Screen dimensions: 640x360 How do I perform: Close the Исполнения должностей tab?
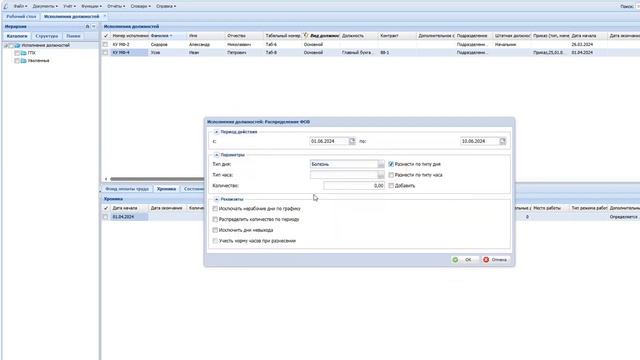104,17
